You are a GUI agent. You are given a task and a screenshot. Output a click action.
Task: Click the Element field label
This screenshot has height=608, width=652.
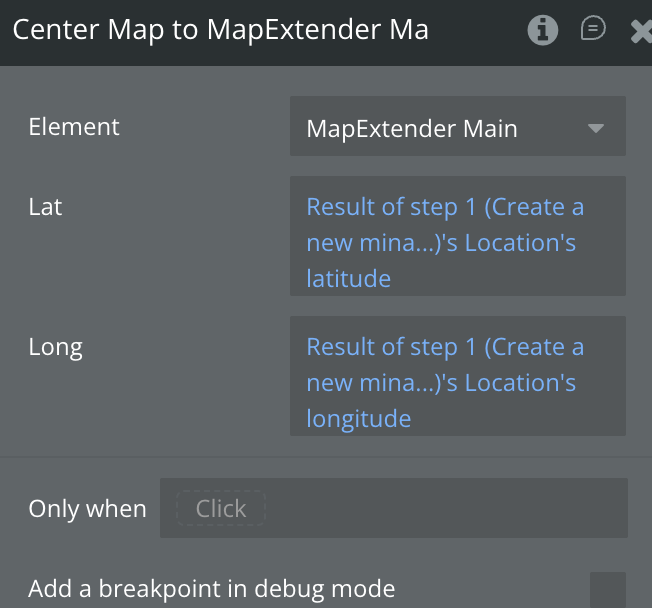[x=74, y=127]
